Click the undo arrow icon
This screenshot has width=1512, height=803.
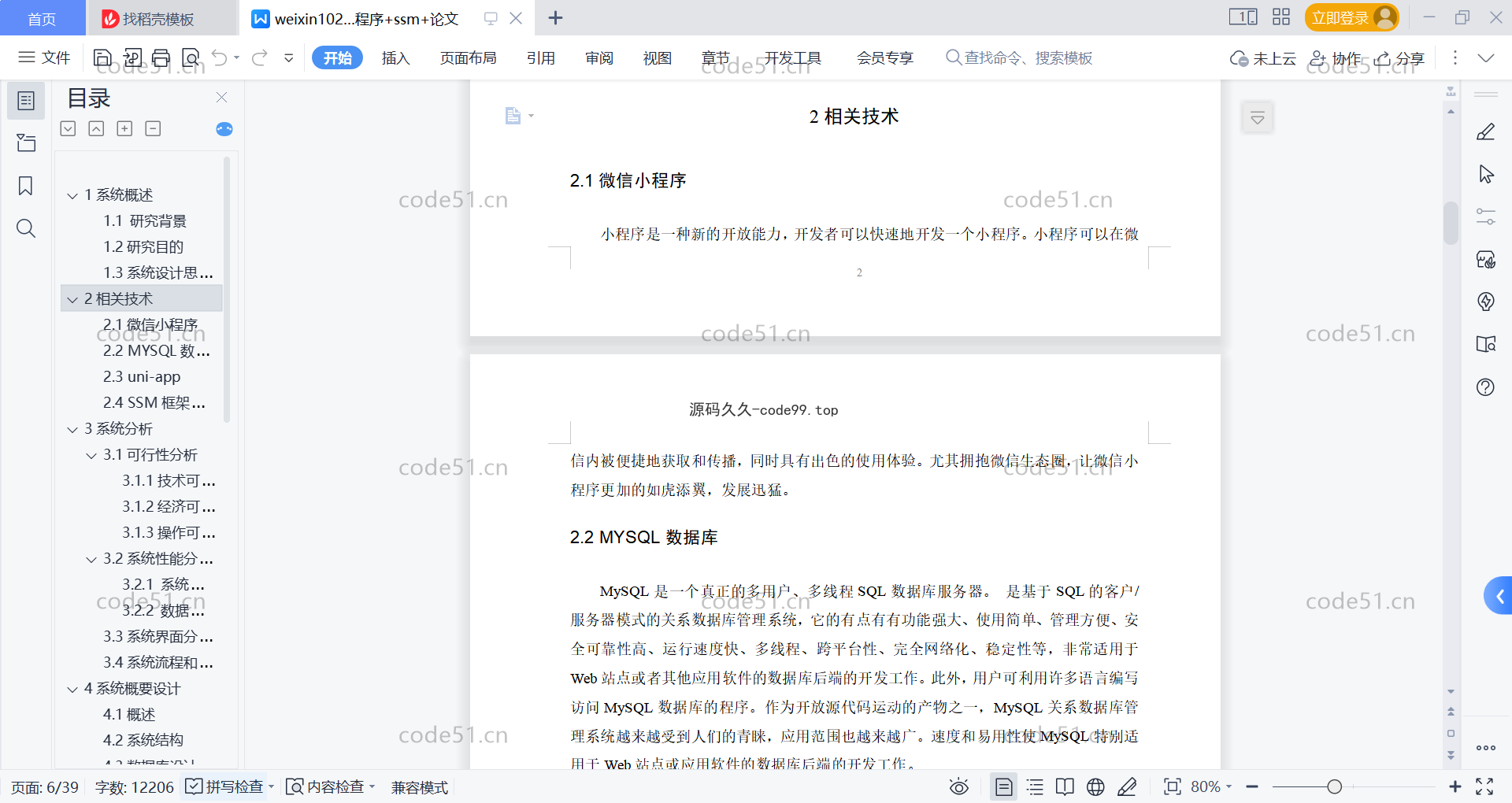coord(220,57)
